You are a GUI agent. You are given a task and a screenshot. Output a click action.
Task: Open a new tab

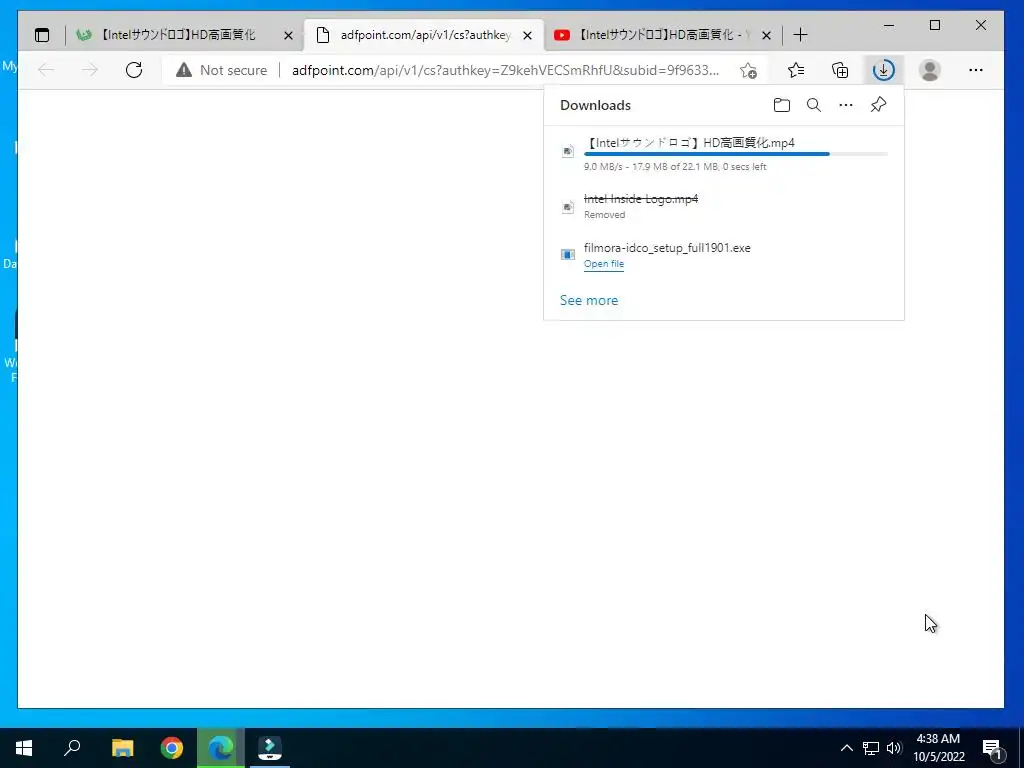(800, 35)
